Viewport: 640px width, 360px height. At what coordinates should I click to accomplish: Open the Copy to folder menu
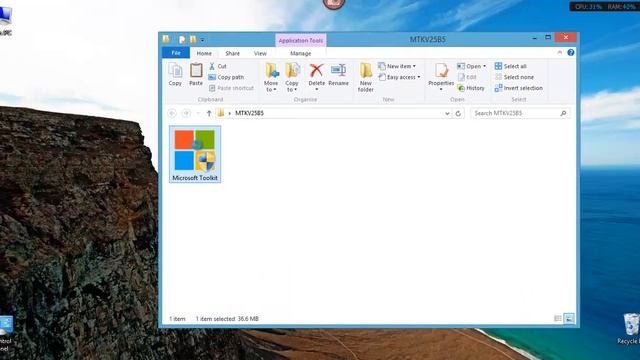pos(292,78)
